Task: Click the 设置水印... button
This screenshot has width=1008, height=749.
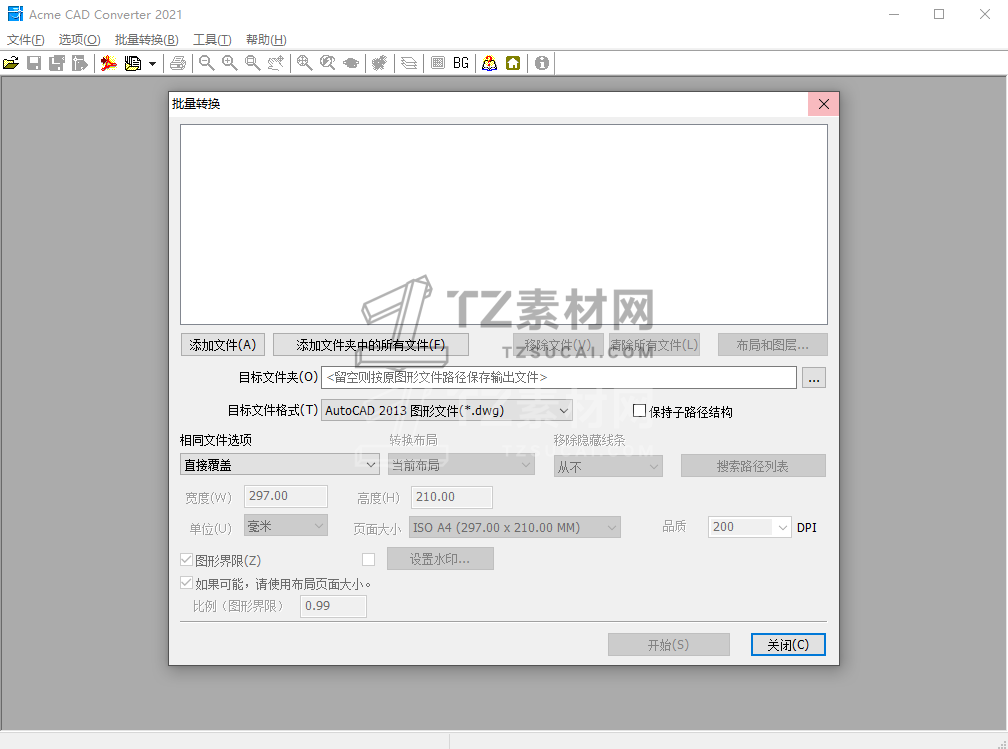Action: (440, 559)
